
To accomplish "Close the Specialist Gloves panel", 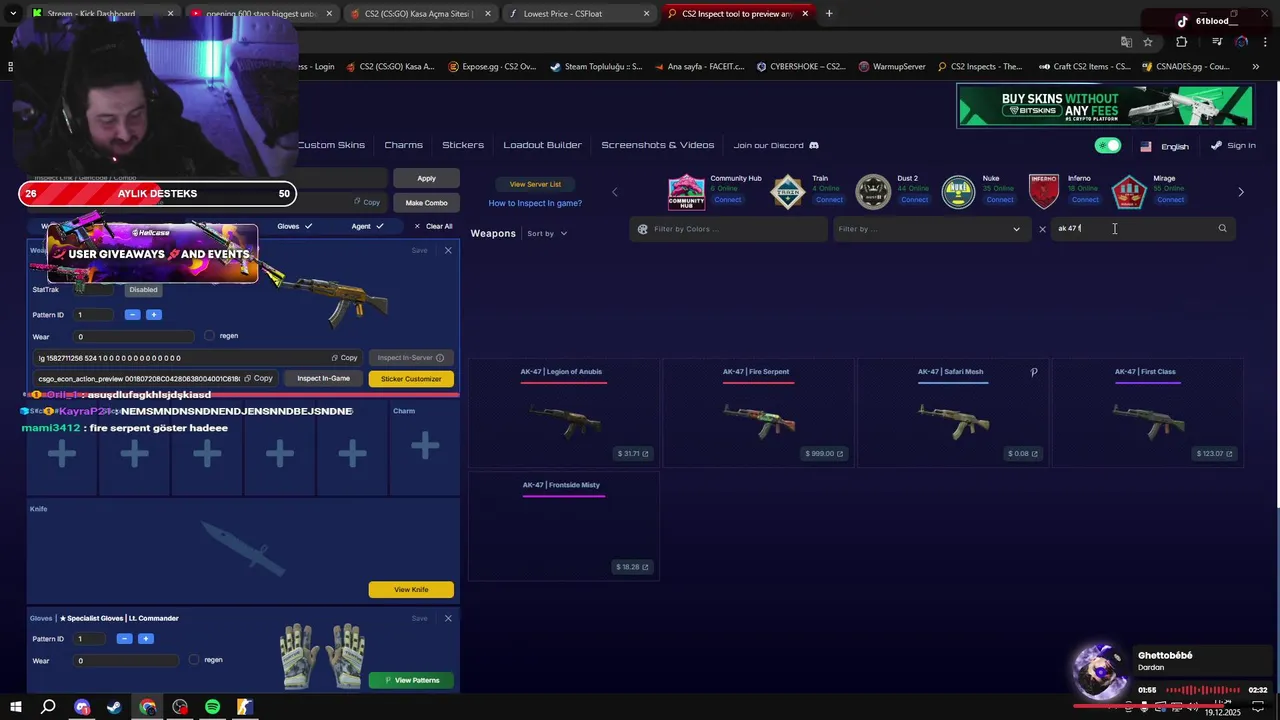I will [x=448, y=618].
